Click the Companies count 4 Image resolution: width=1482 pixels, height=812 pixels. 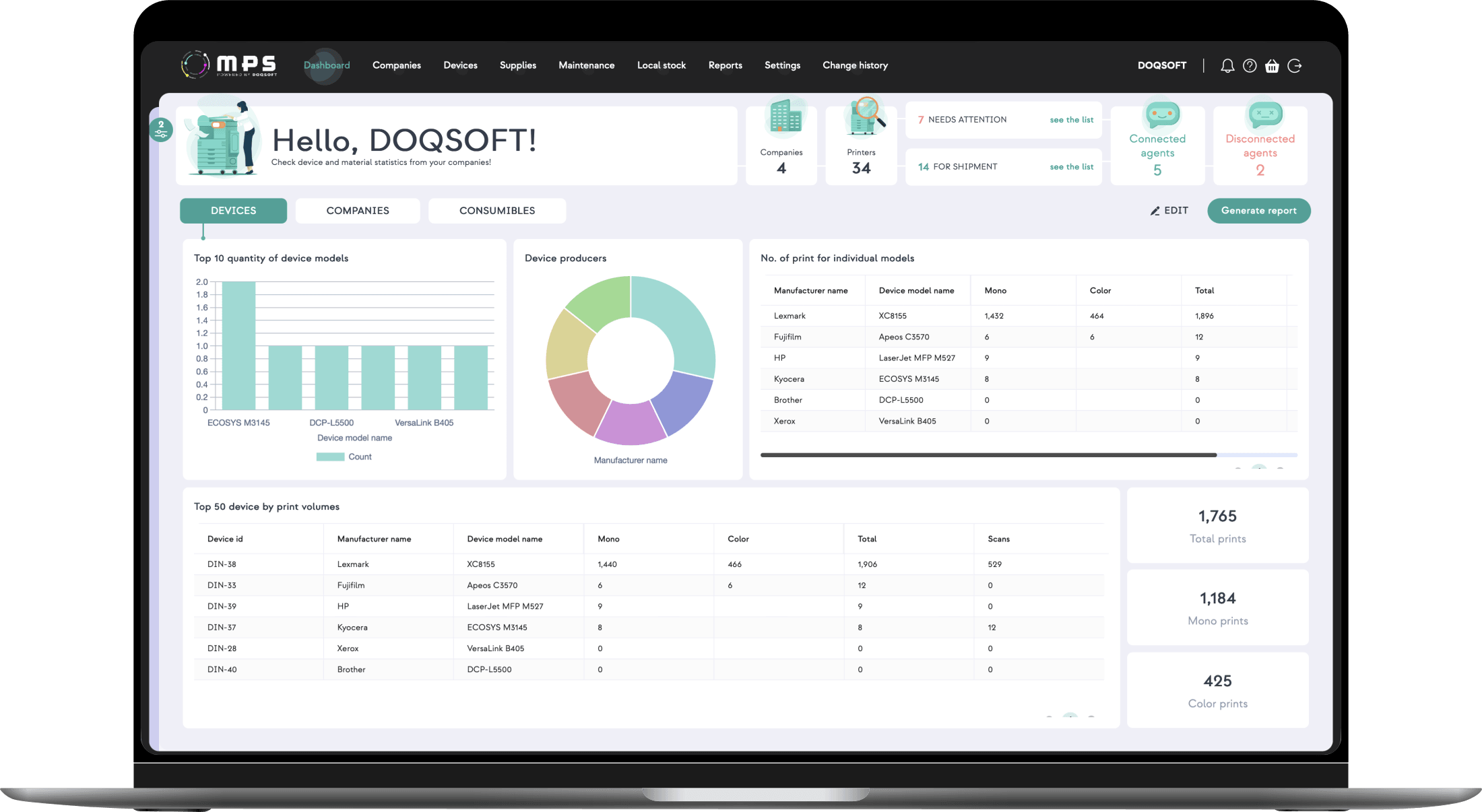[x=781, y=168]
